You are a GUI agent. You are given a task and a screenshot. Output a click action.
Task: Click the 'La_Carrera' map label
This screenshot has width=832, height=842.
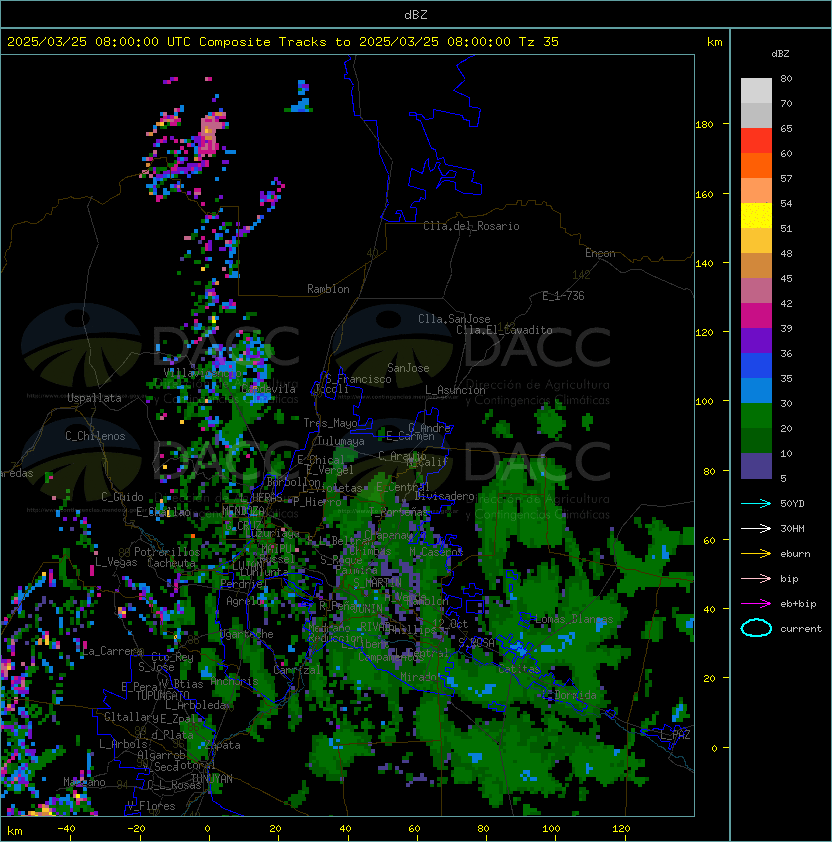(113, 651)
